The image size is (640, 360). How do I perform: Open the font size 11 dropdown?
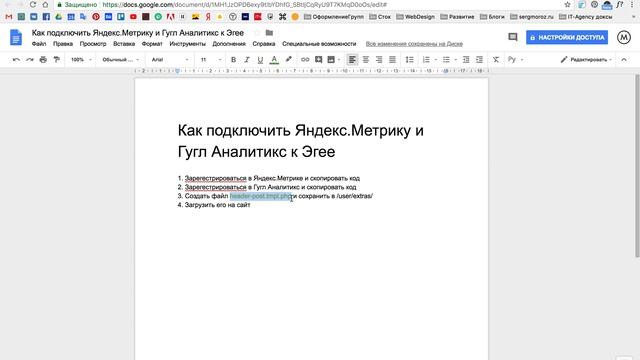coord(211,60)
